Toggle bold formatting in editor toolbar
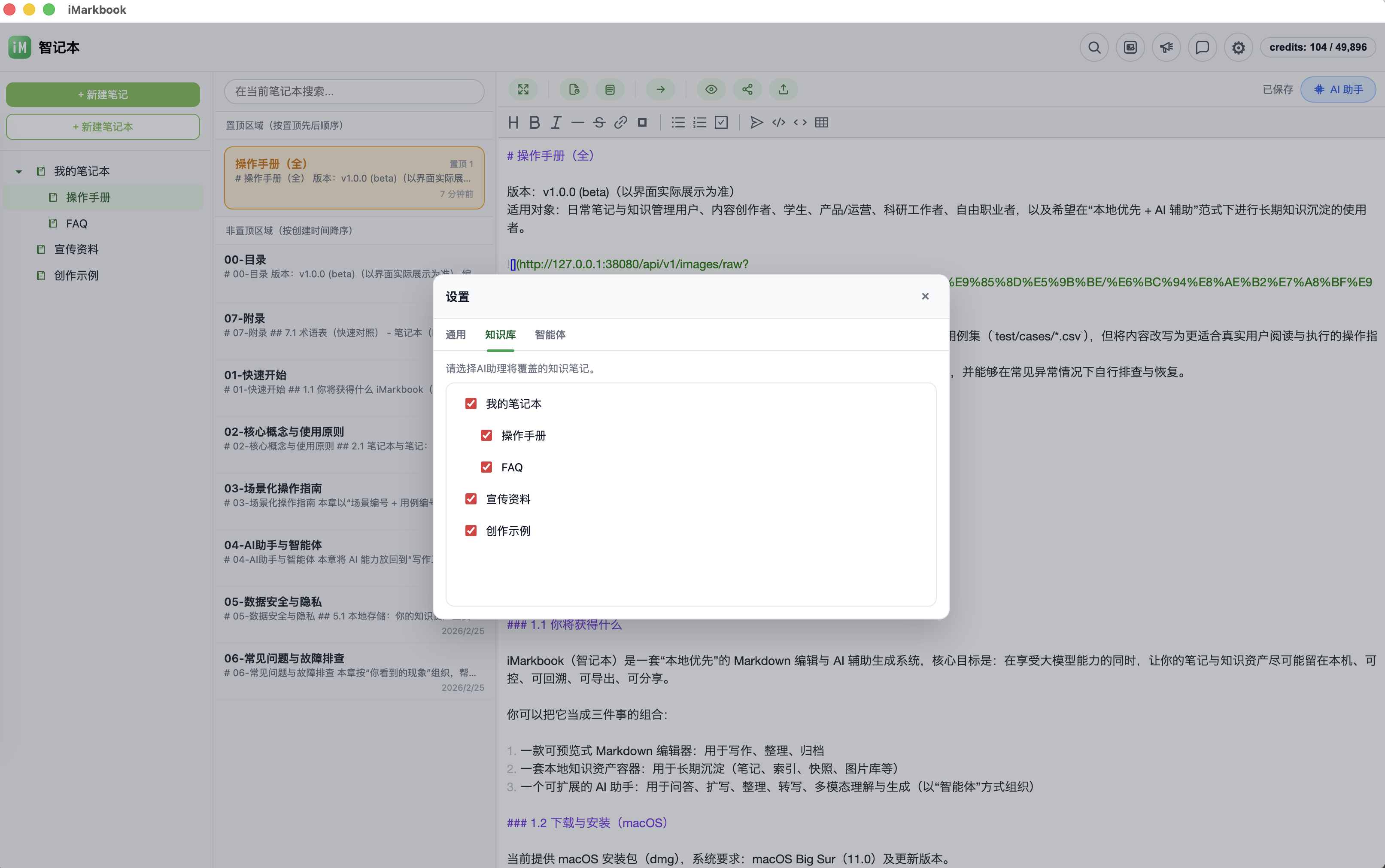The image size is (1385, 868). tap(535, 122)
